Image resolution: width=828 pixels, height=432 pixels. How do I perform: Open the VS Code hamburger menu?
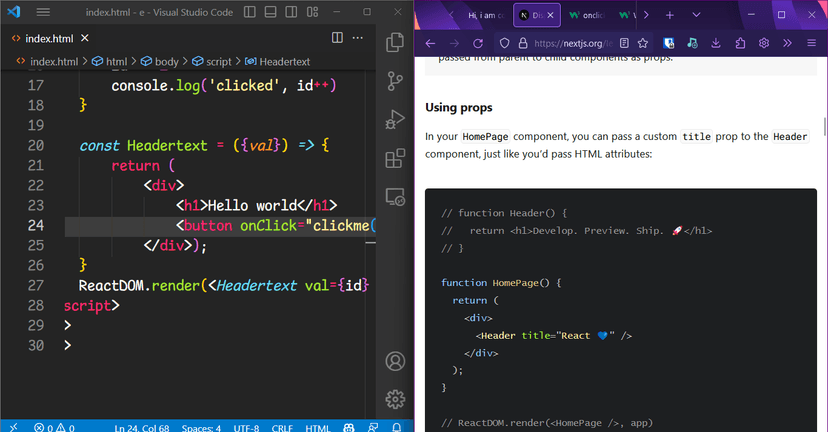[x=43, y=12]
